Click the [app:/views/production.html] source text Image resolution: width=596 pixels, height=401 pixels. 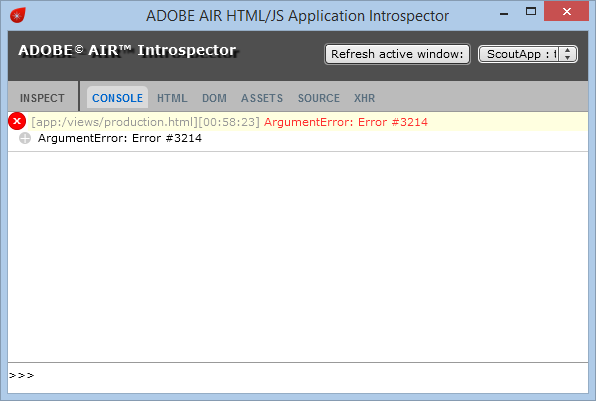pos(114,122)
